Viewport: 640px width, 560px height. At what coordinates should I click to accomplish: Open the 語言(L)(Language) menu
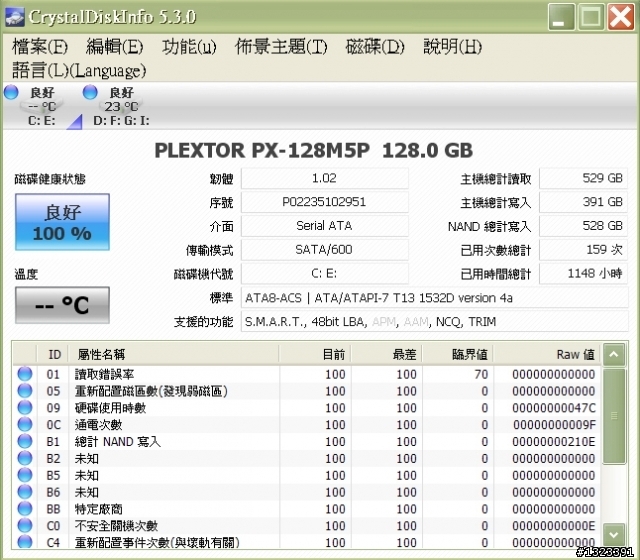pyautogui.click(x=79, y=70)
